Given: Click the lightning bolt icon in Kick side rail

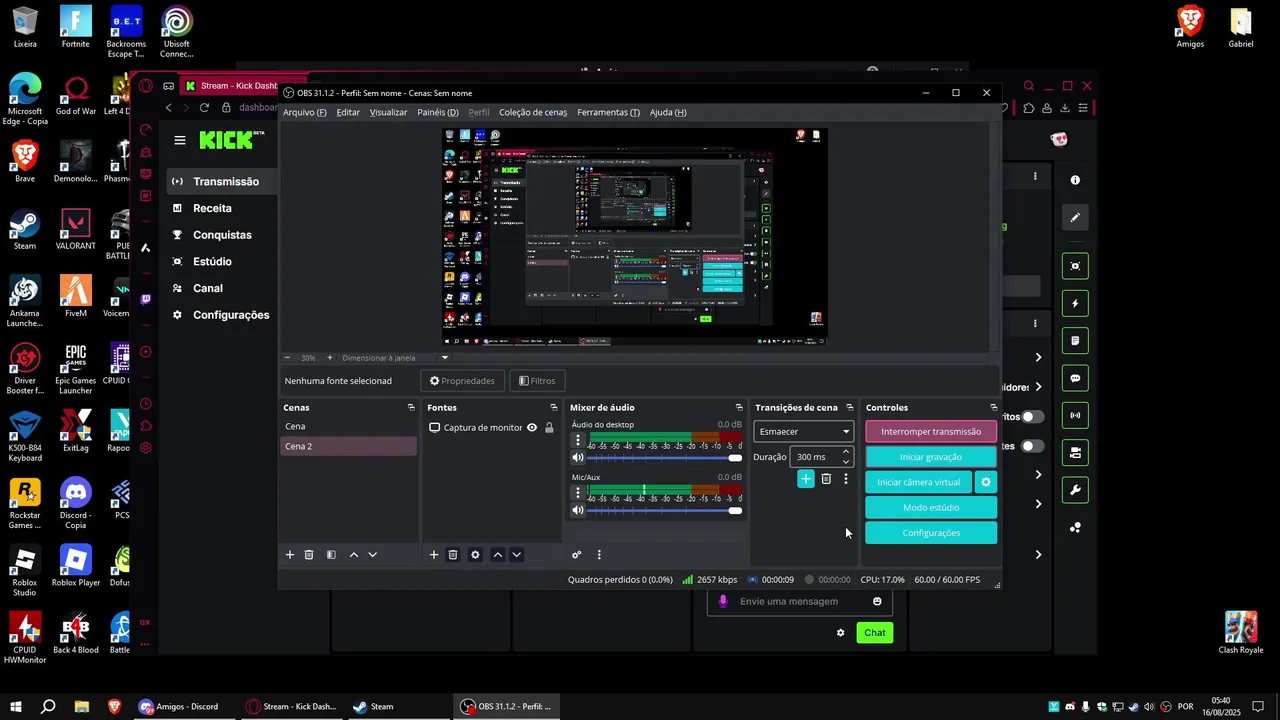Looking at the screenshot, I should [1075, 304].
